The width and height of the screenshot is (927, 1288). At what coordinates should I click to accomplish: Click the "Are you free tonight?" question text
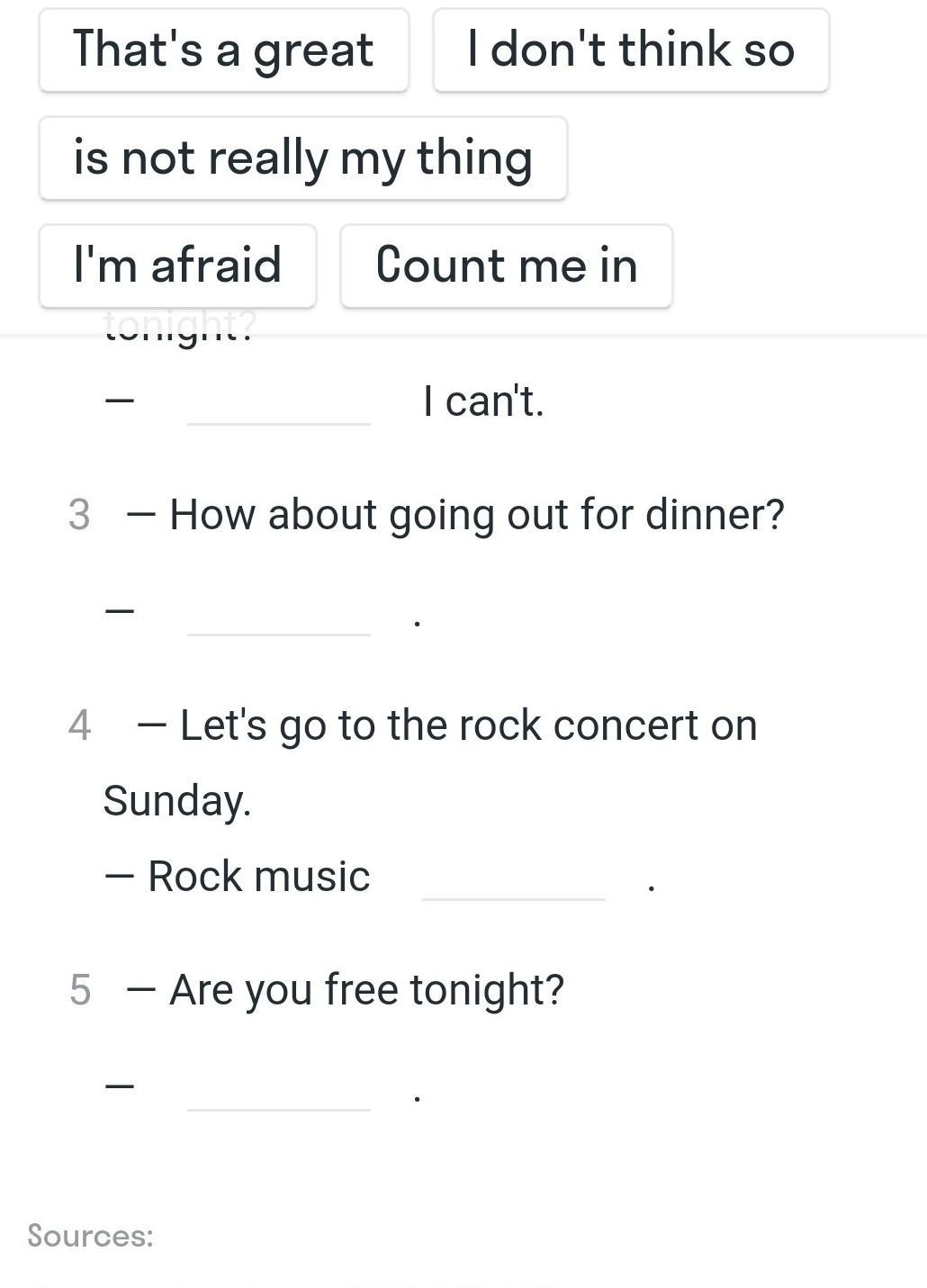click(366, 990)
